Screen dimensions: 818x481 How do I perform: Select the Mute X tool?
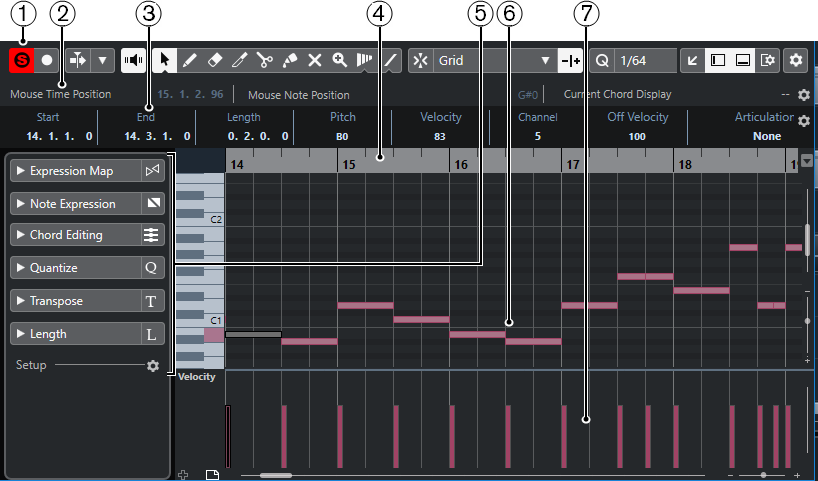point(315,61)
